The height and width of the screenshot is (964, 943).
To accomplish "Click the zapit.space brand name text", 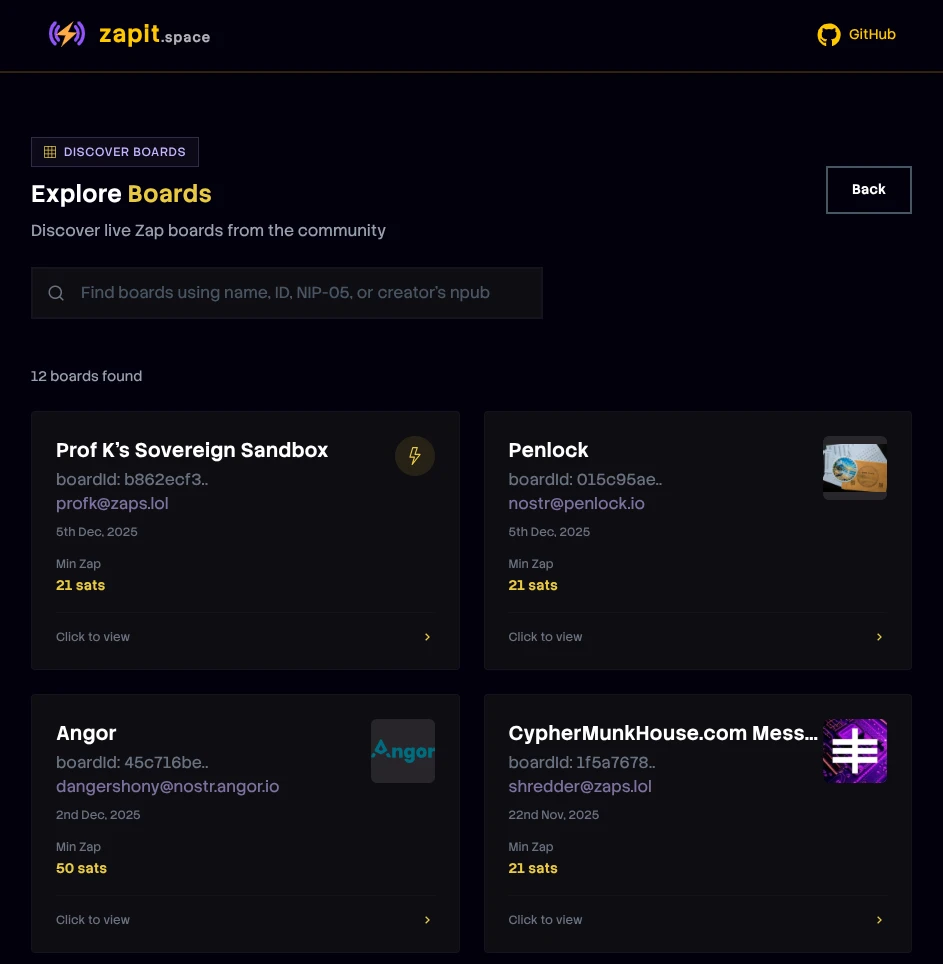I will point(154,36).
